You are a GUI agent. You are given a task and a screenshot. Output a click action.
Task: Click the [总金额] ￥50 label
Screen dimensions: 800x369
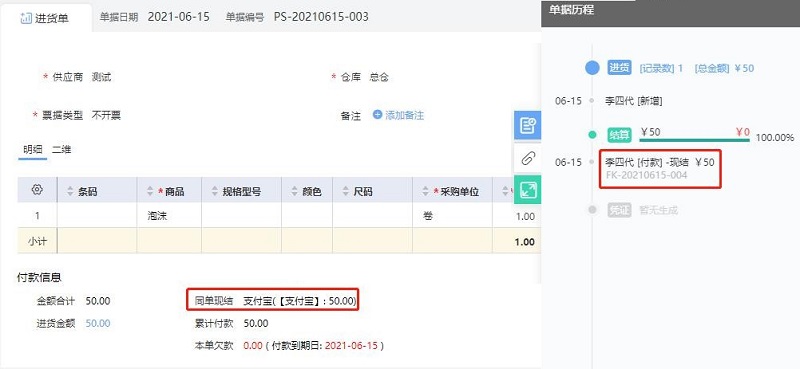tap(724, 68)
